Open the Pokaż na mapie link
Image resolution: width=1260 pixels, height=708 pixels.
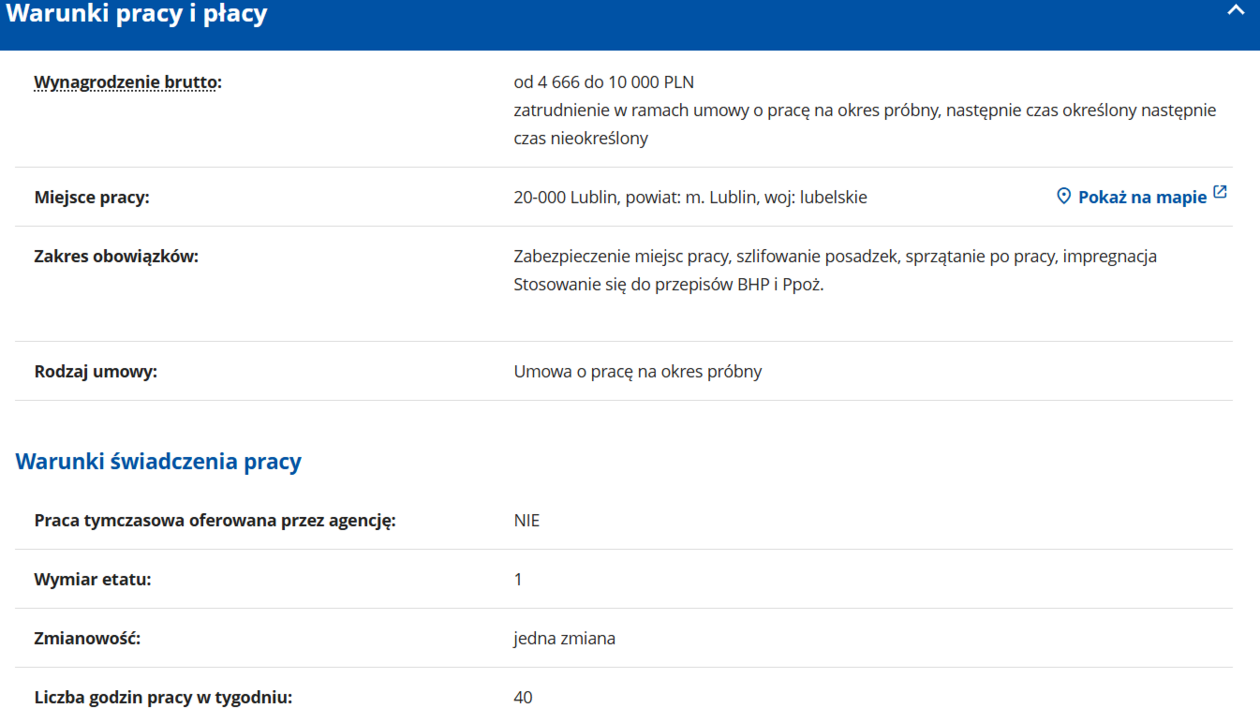click(1142, 197)
